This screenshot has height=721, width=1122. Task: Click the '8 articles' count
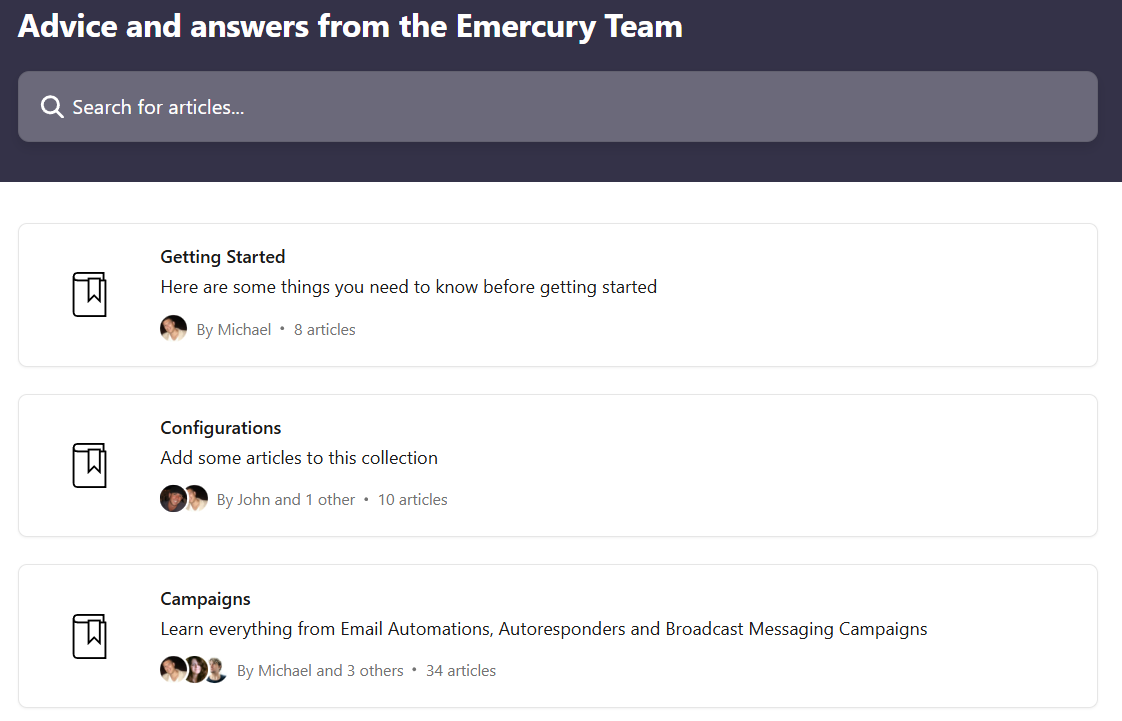pos(325,330)
